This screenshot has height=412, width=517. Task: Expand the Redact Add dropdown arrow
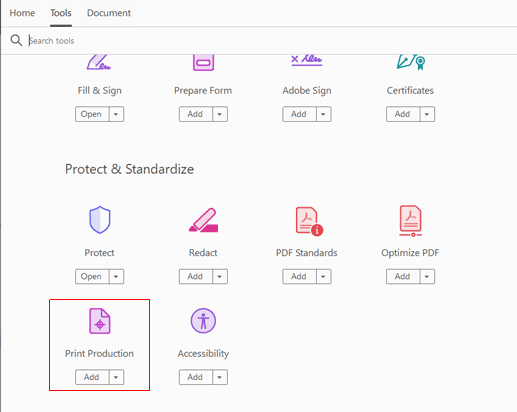[220, 276]
